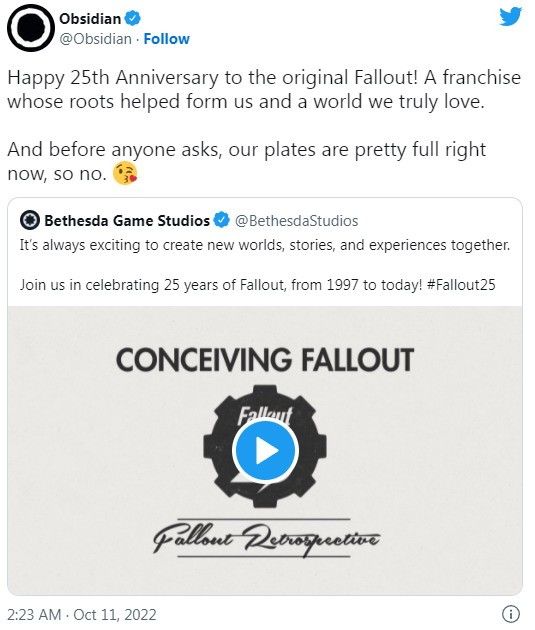Open the quoted Bethesda tweet text

tap(265, 264)
